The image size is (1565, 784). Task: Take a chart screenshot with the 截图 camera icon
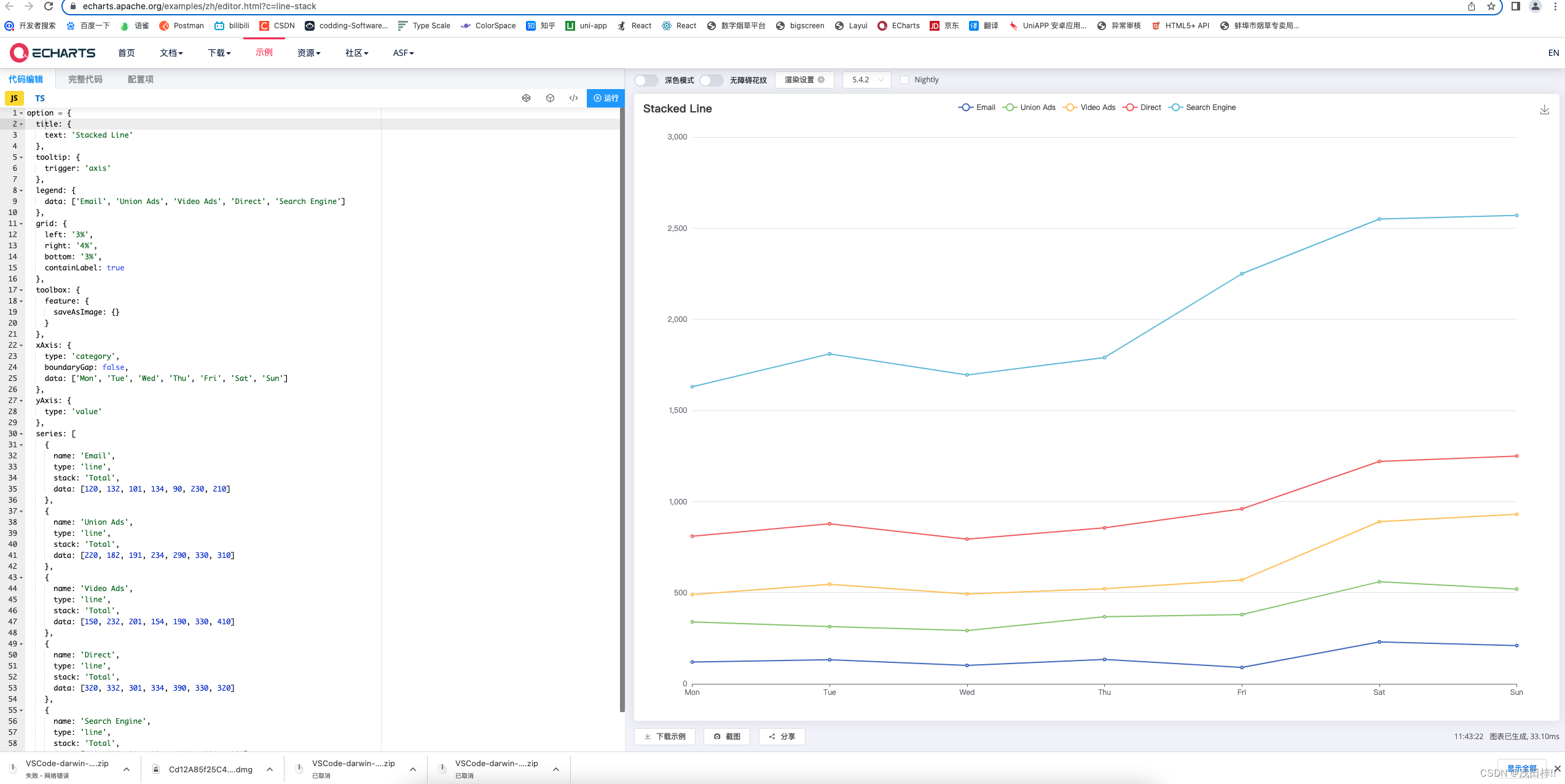coord(726,736)
